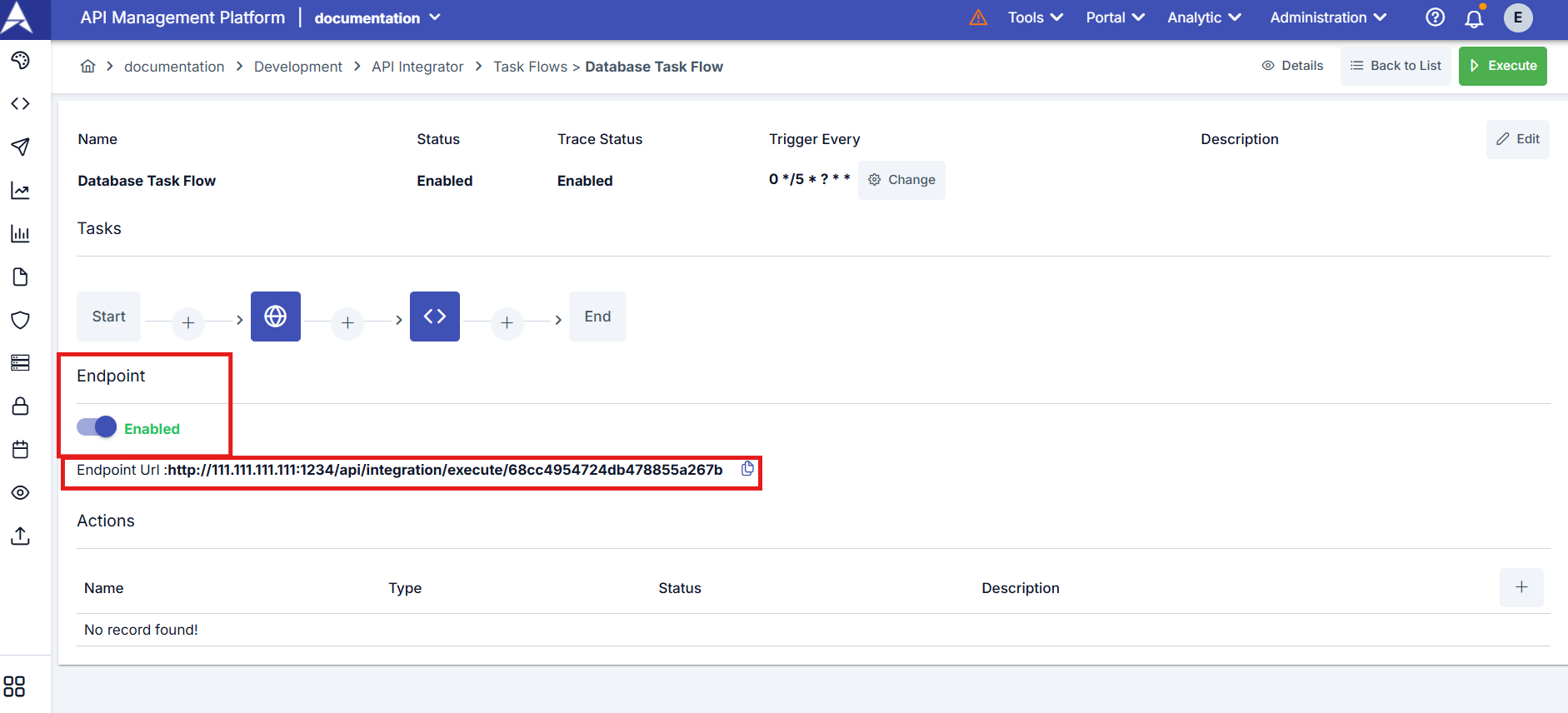Open the user avatar E menu

coord(1518,17)
